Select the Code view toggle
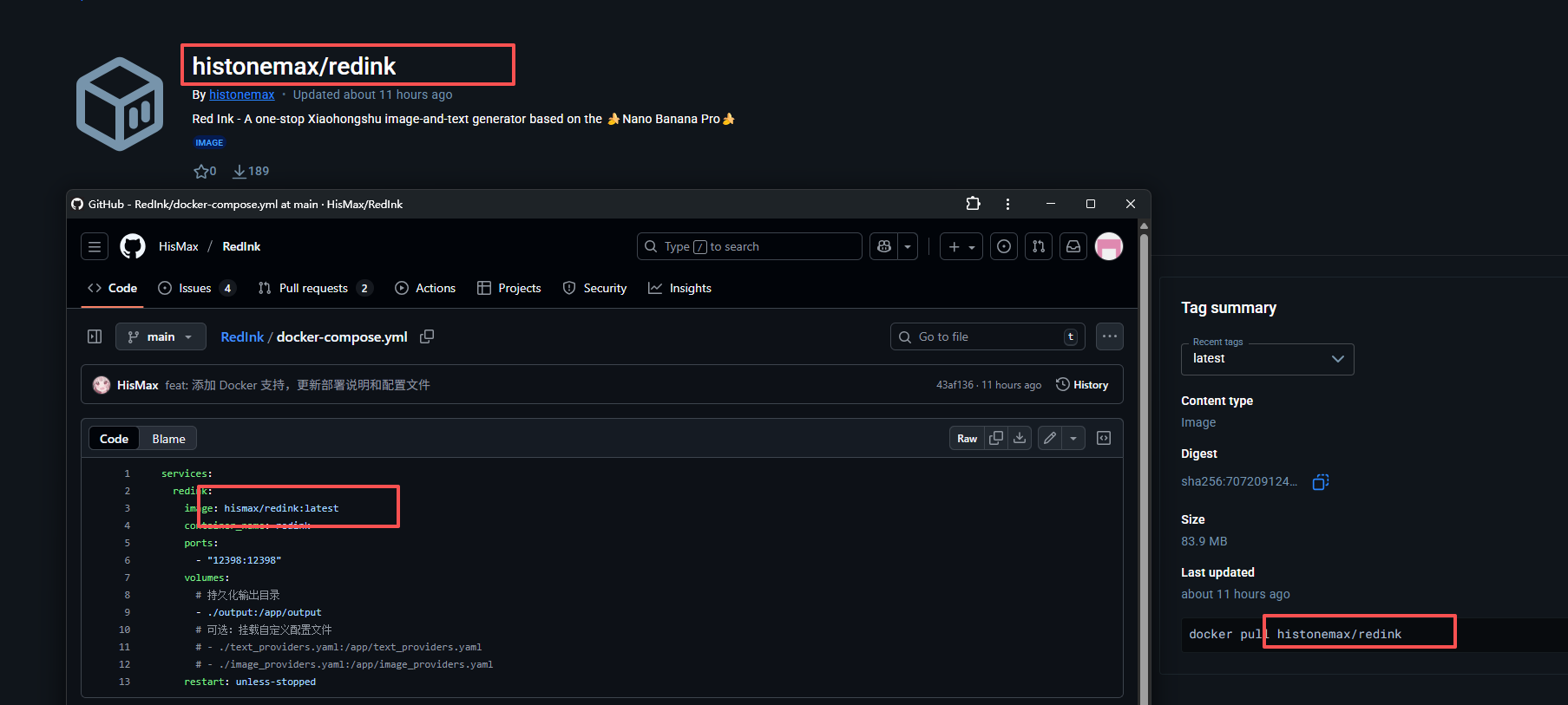1568x705 pixels. [114, 439]
